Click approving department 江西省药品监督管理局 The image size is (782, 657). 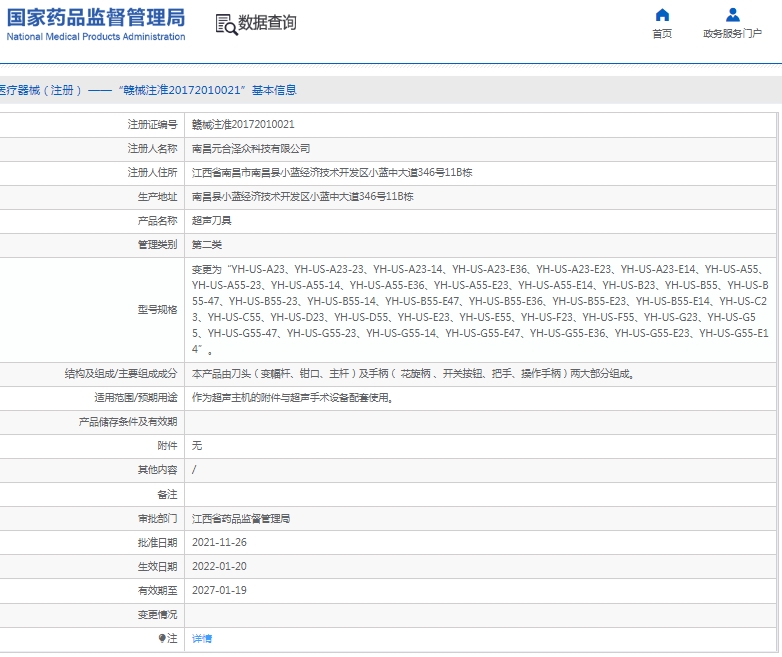(x=241, y=518)
